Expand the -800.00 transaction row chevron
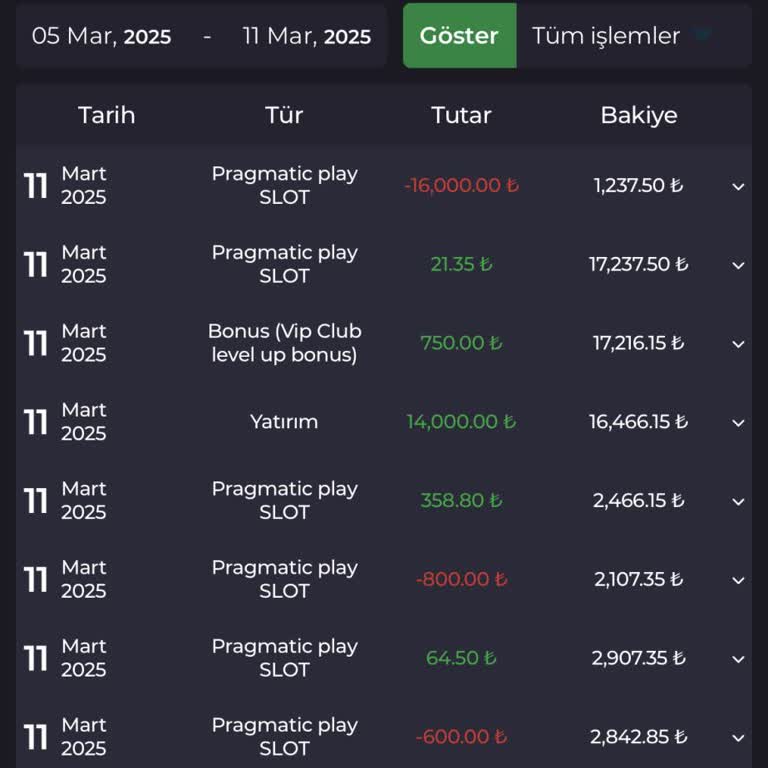Screen dimensions: 768x768 (738, 580)
